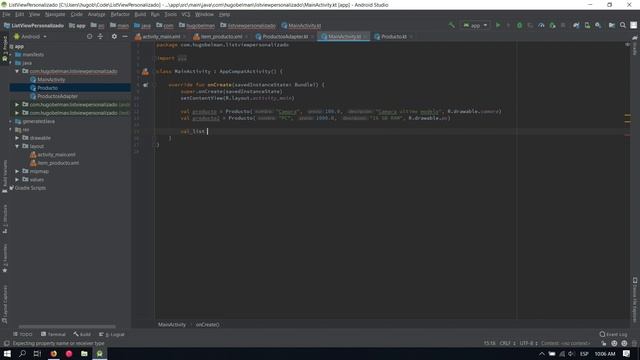
Task: Click the class gutter icon beside MainActivity
Action: coord(145,72)
